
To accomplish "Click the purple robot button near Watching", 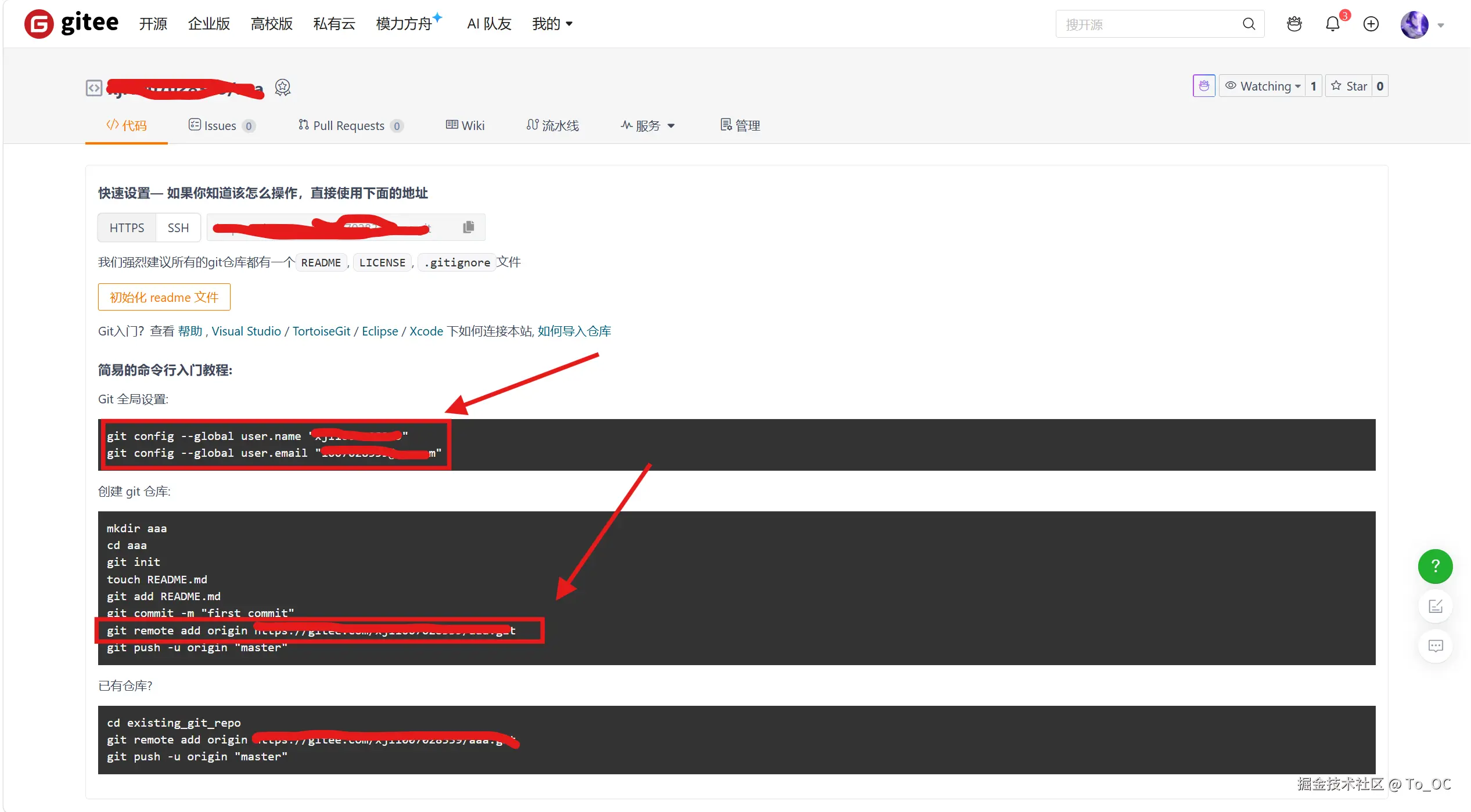I will [1204, 86].
